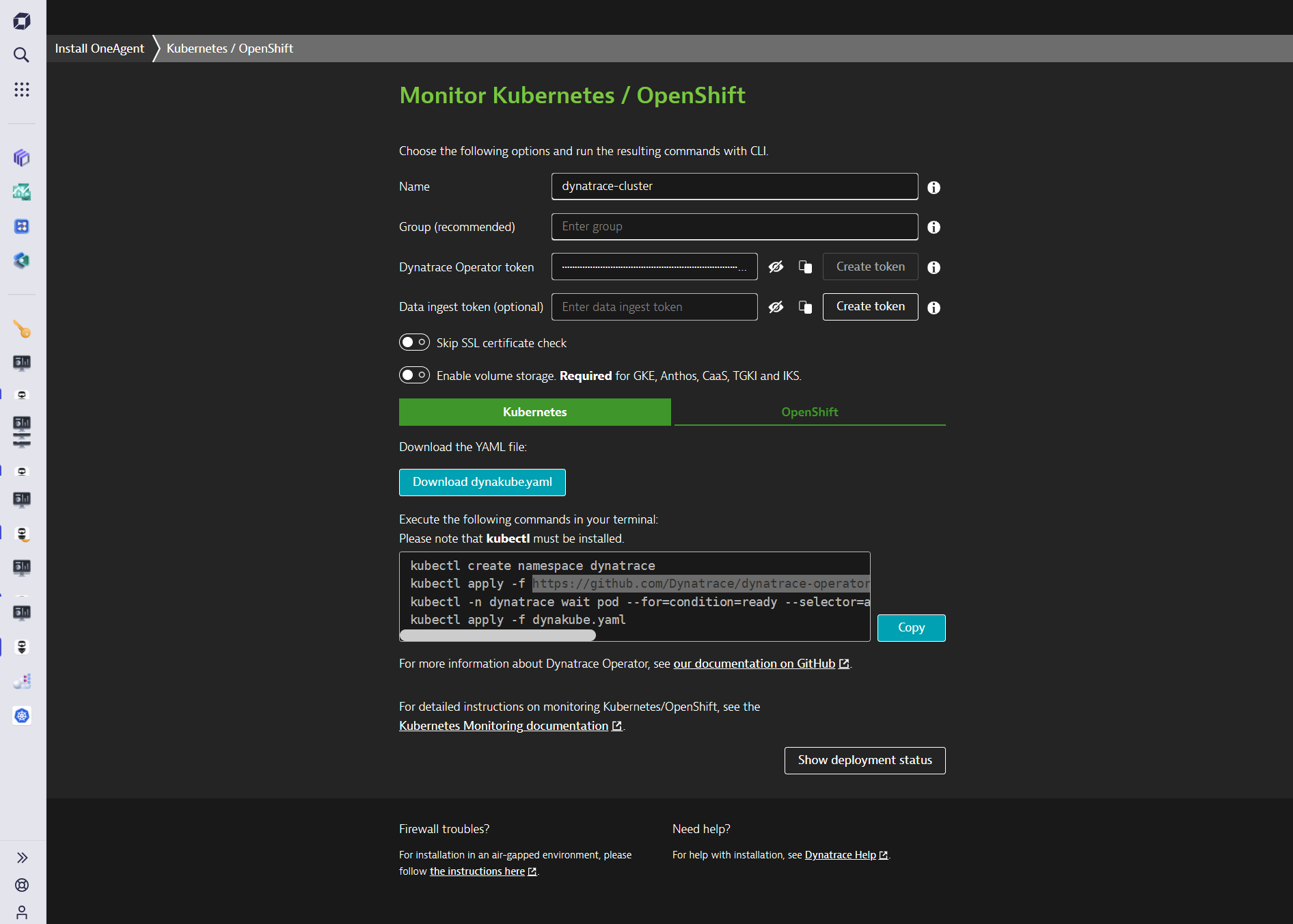This screenshot has height=924, width=1293.
Task: Click the highlighted github.com operator URL
Action: coord(701,584)
